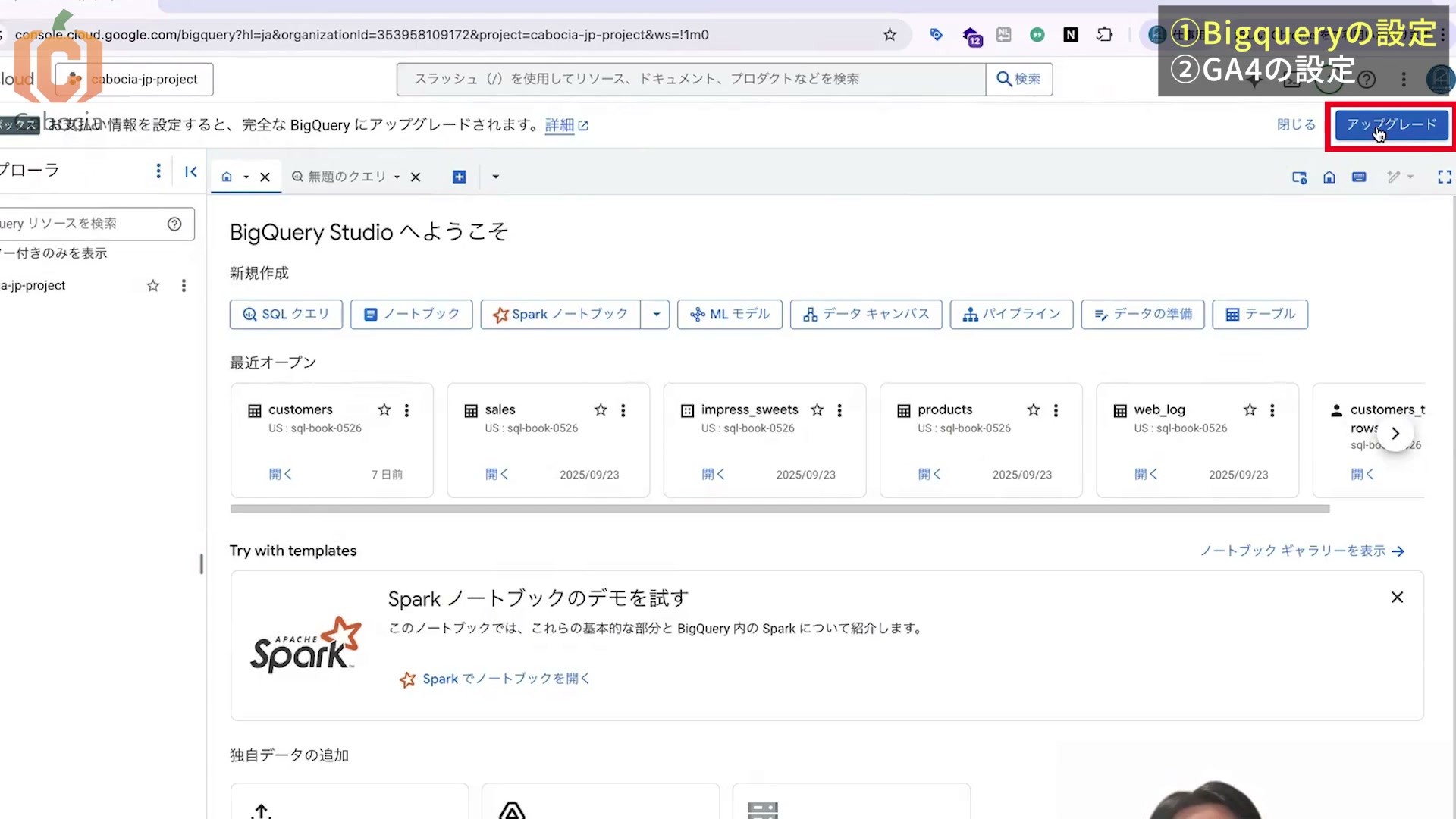
Task: Open the web_log table with 開く
Action: tap(1147, 474)
